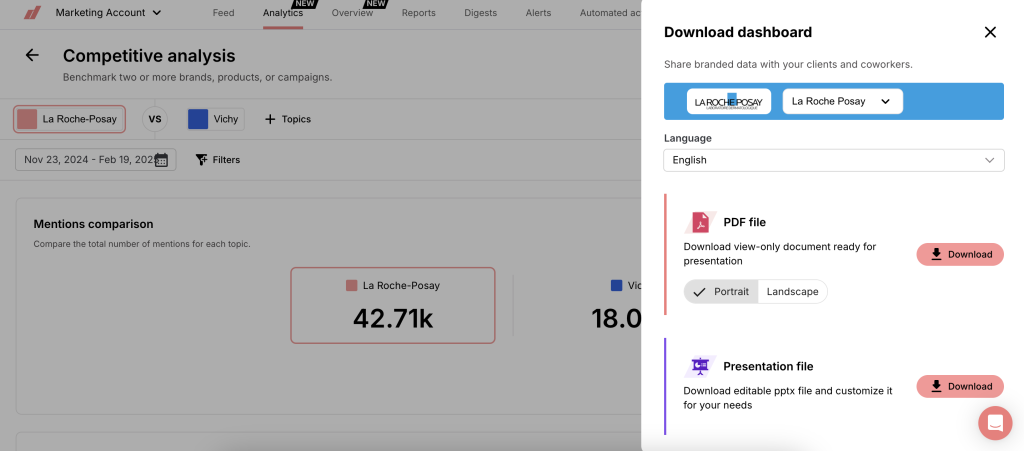Click the La Roche Posay logo thumbnail
The image size is (1024, 451).
[x=729, y=101]
